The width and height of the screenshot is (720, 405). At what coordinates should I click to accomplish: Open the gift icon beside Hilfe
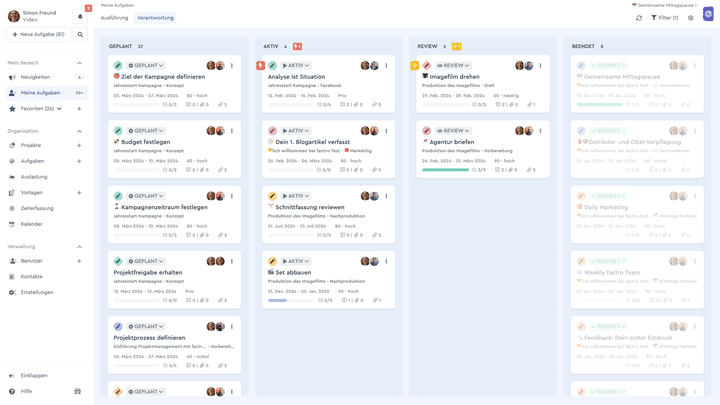tap(78, 391)
